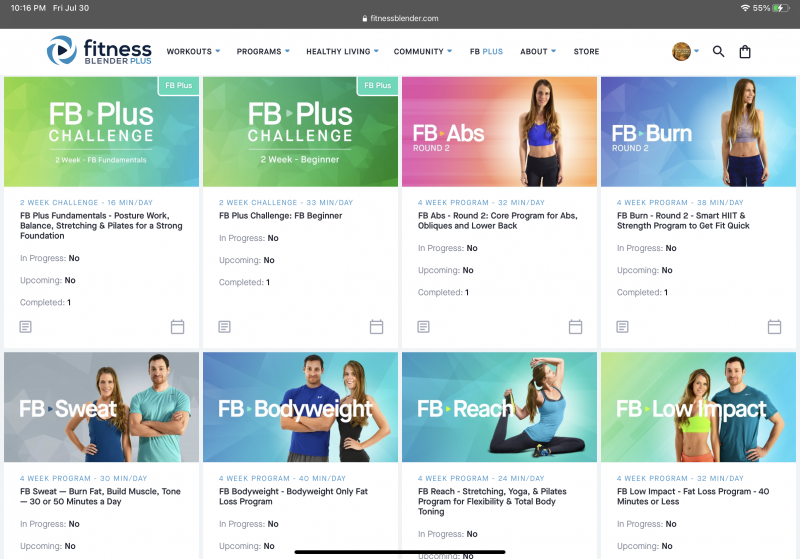
Task: Open the site search magnifier icon
Action: 718,52
